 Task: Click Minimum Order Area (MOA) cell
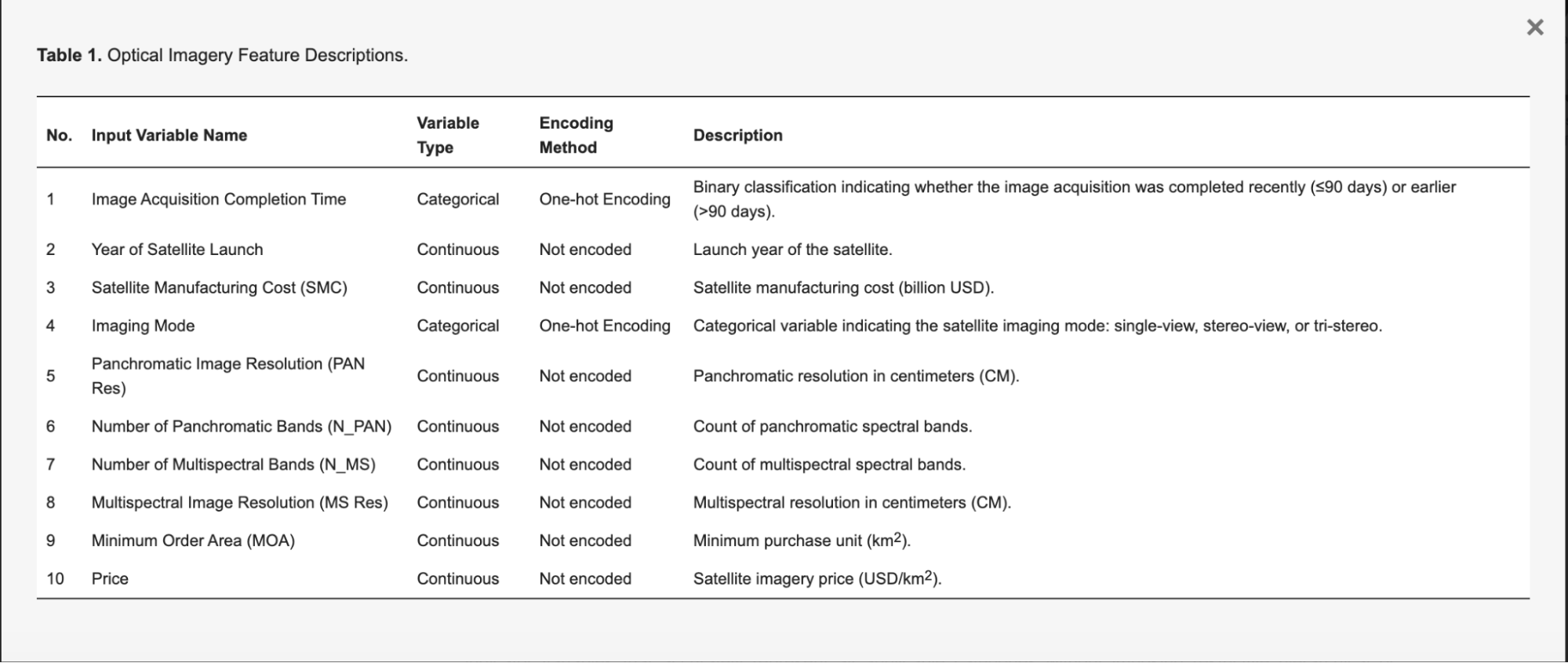[x=193, y=541]
